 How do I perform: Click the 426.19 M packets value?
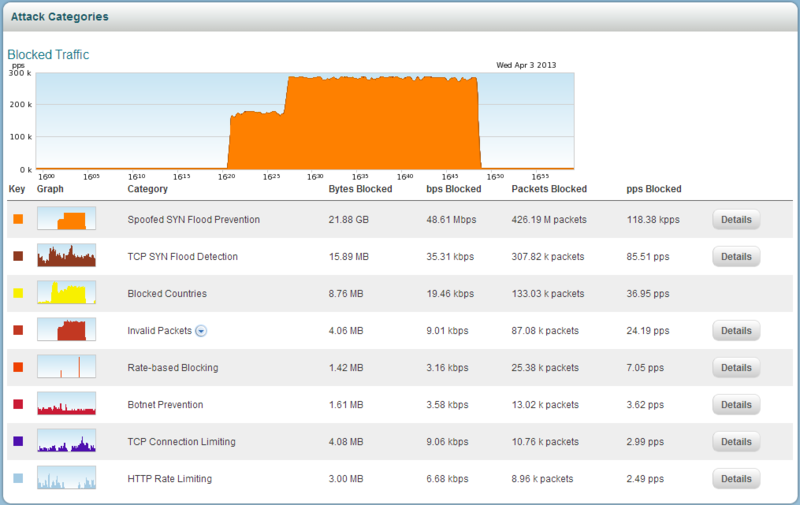point(549,220)
